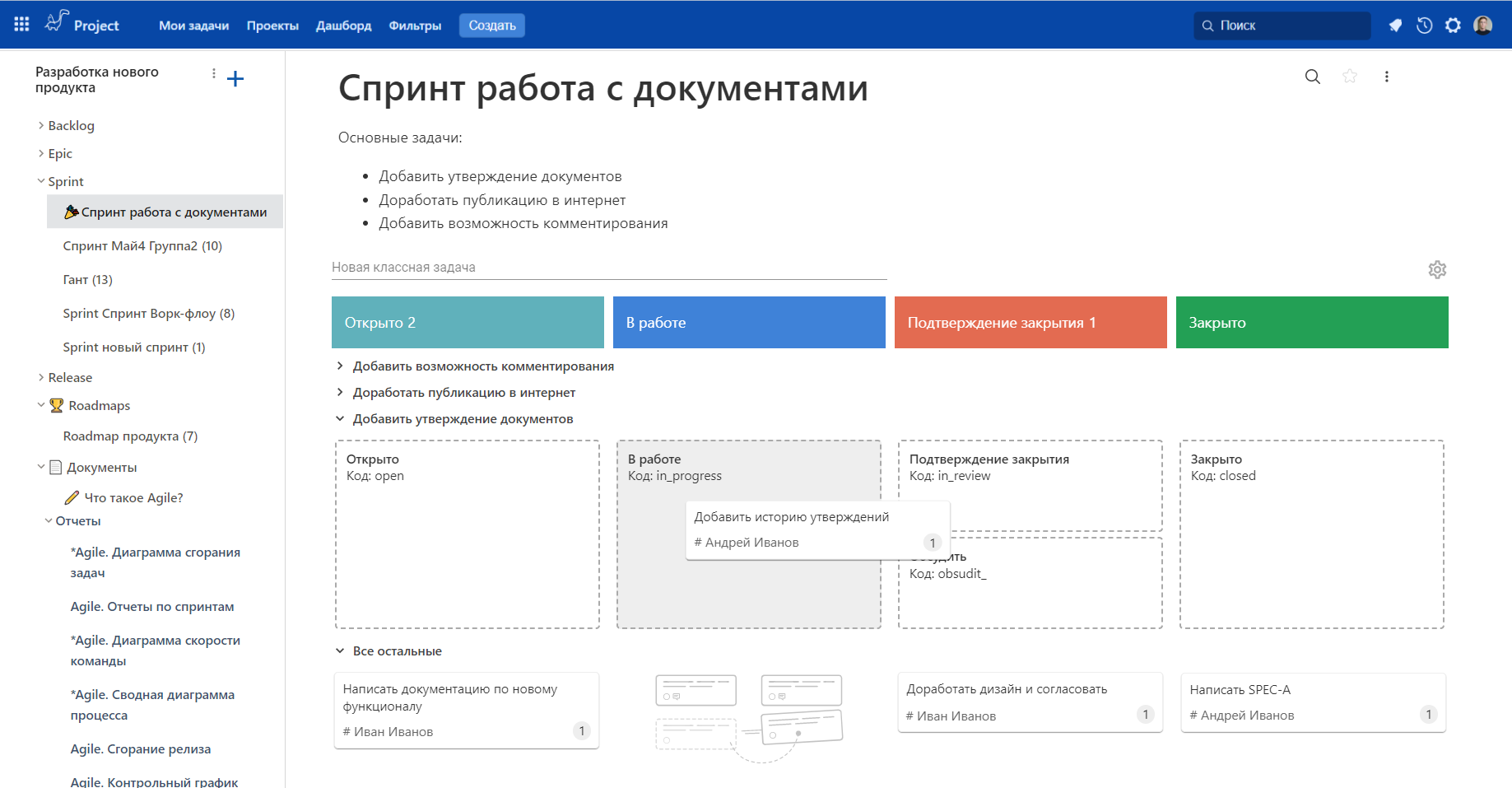Open notifications via the bell icon
This screenshot has height=788, width=1512.
(1395, 26)
